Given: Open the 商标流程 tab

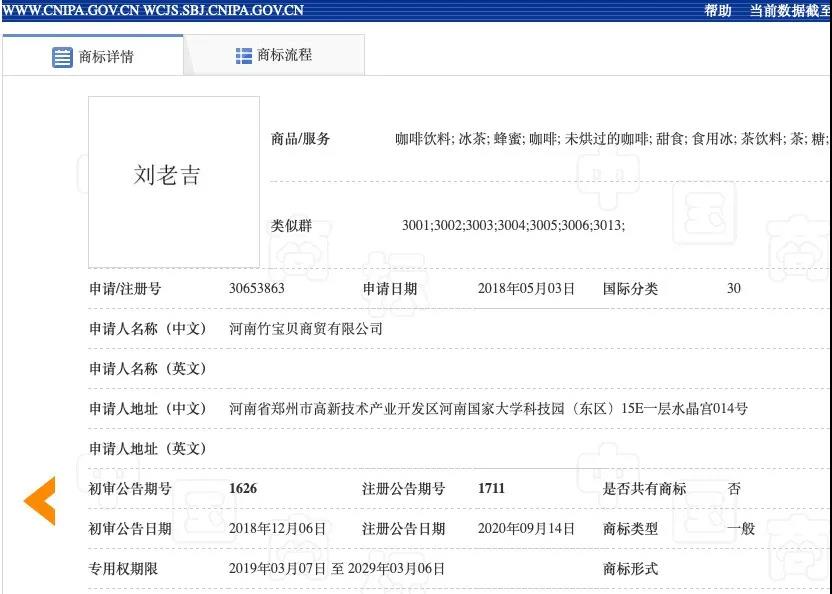Looking at the screenshot, I should pyautogui.click(x=274, y=55).
